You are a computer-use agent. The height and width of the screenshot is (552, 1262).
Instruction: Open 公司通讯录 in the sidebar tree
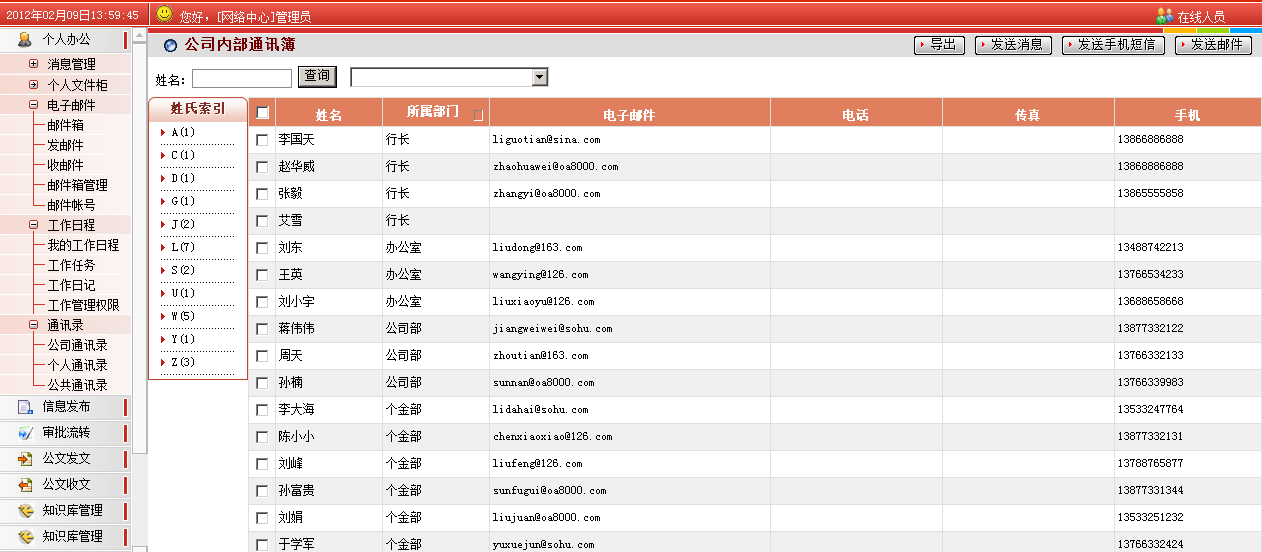pyautogui.click(x=77, y=345)
